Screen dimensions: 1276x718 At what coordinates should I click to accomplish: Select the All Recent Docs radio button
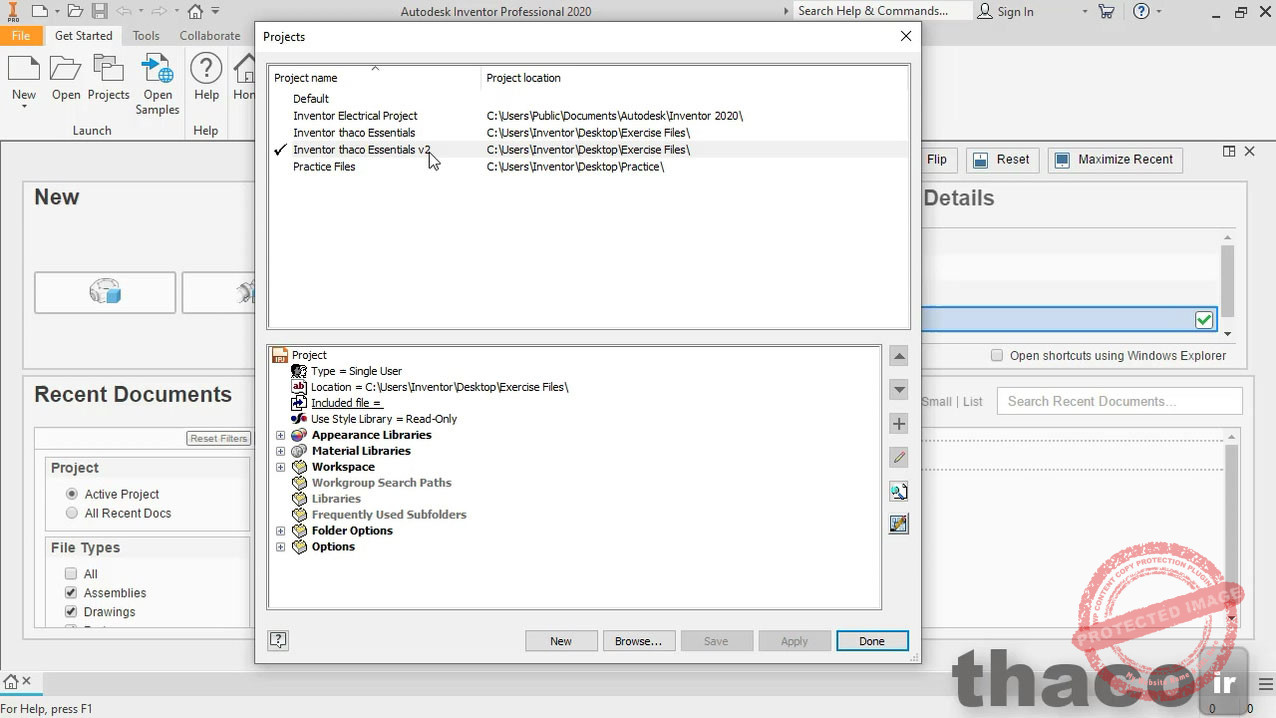pos(72,513)
